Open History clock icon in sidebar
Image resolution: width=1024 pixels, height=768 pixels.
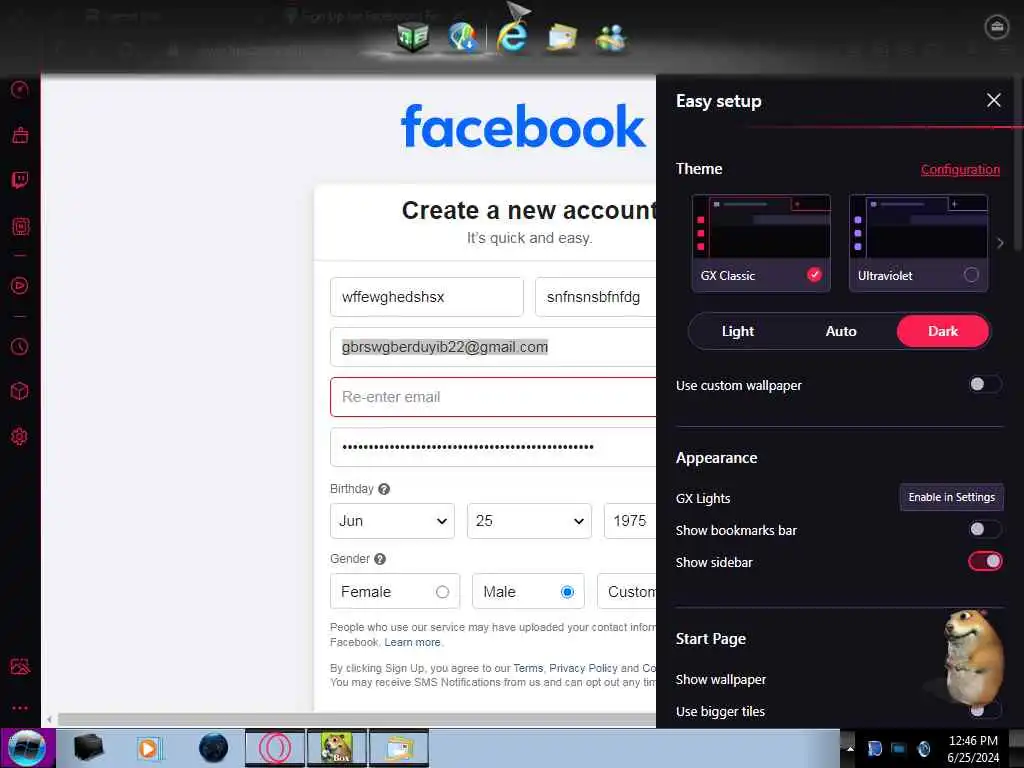point(20,347)
